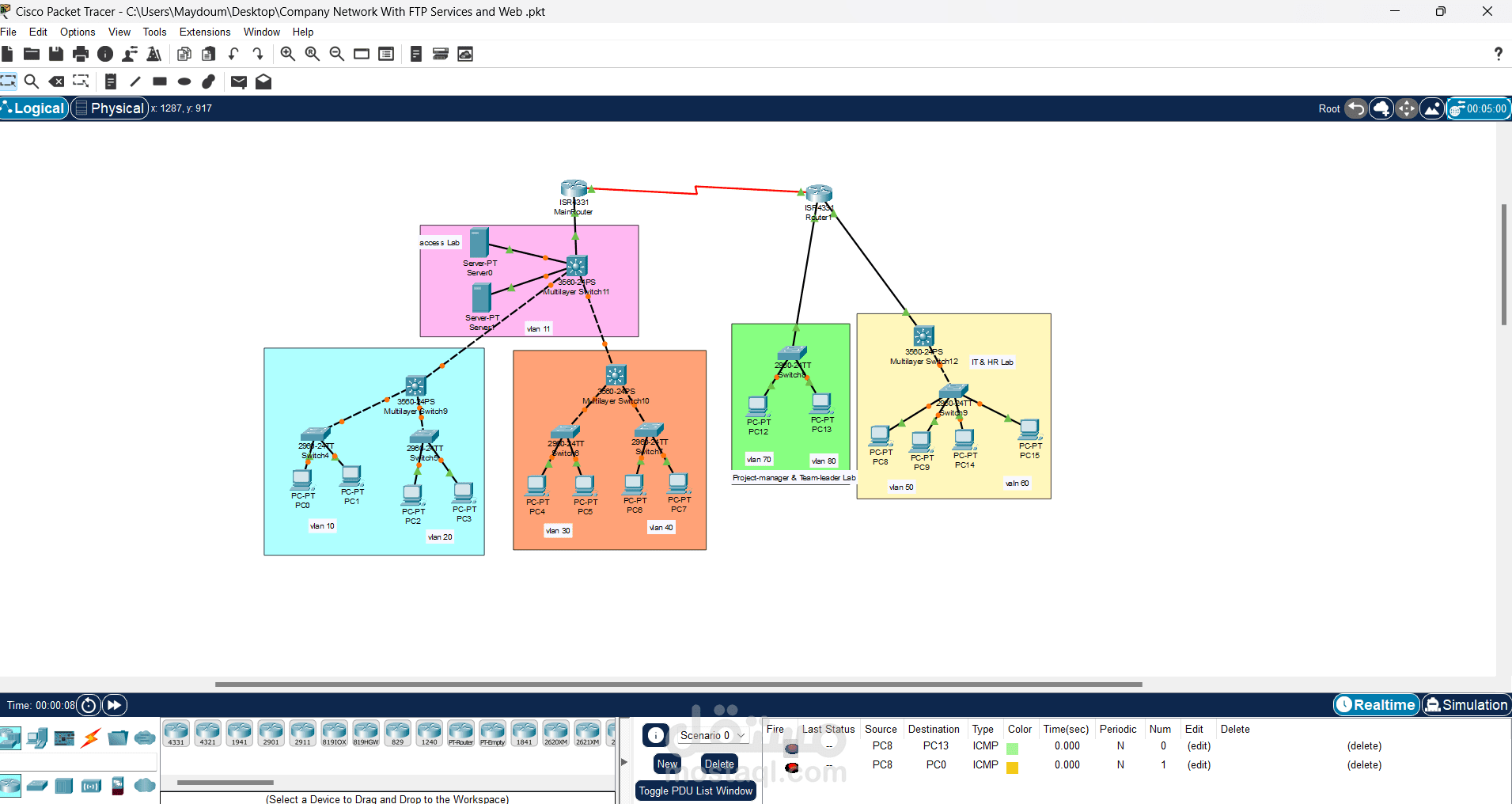Switch to the Physical workspace view
This screenshot has width=1512, height=804.
click(x=109, y=108)
